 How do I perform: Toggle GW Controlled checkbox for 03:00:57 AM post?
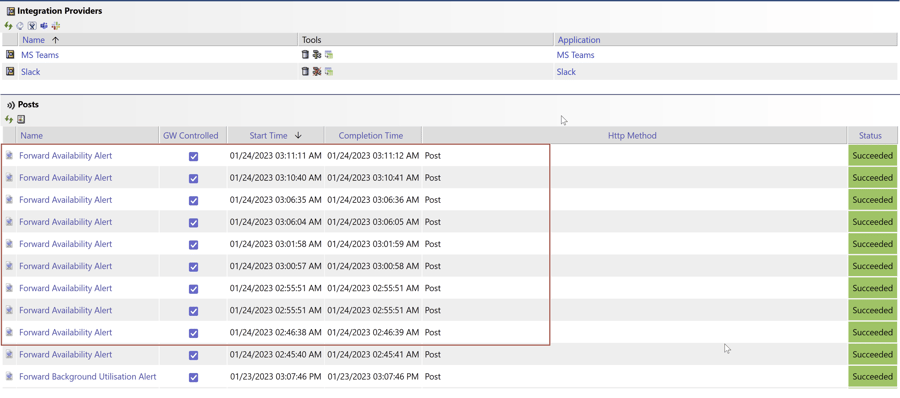(x=193, y=267)
